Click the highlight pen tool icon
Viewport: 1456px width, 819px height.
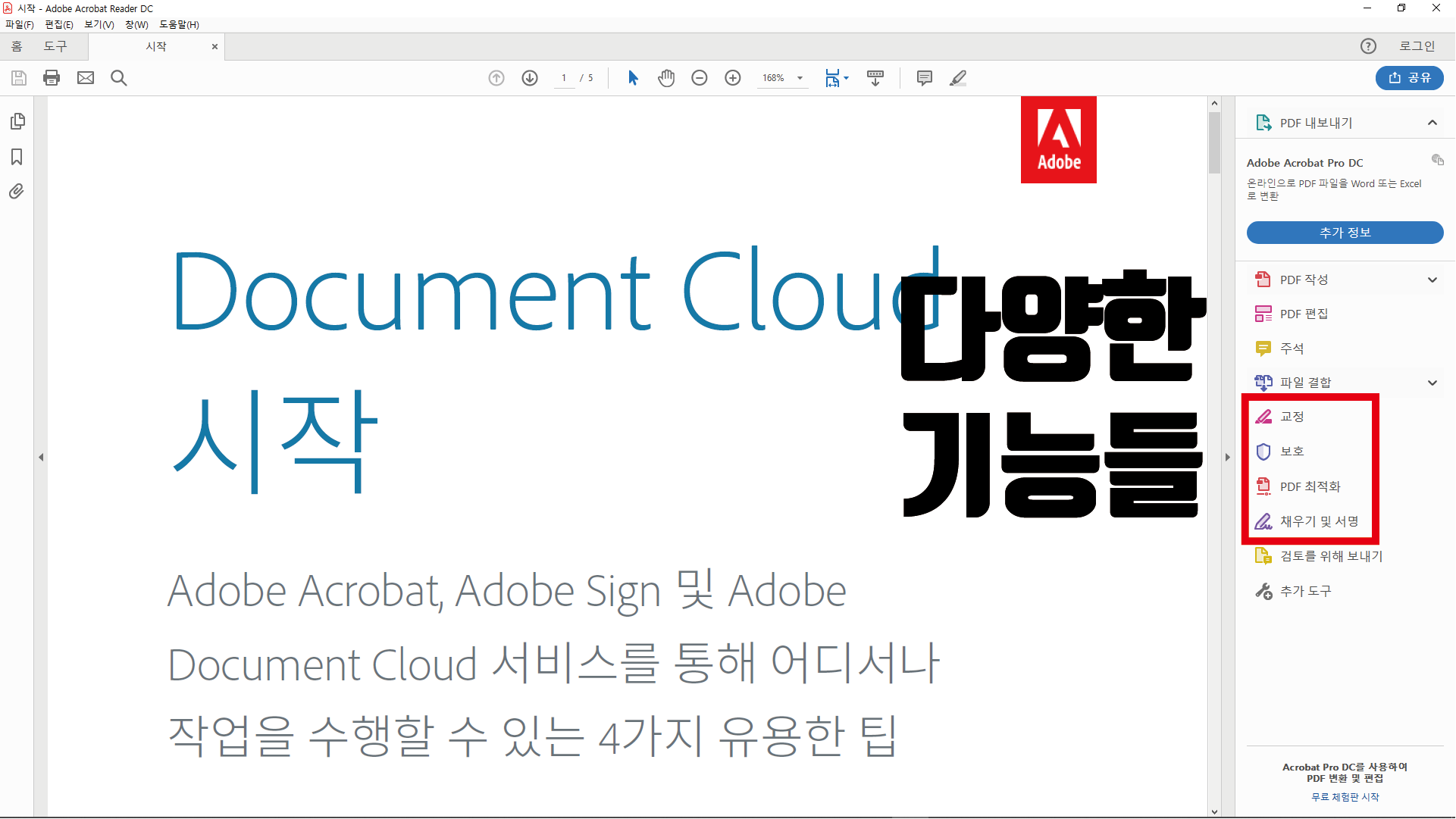point(958,78)
